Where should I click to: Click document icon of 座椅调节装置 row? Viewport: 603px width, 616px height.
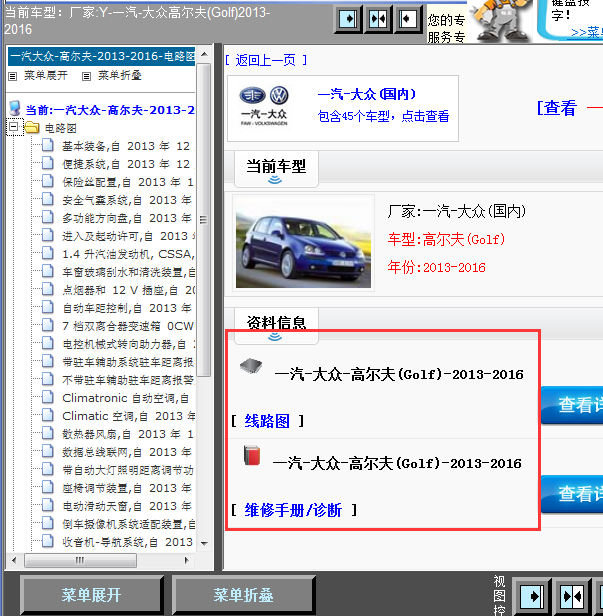tap(48, 487)
